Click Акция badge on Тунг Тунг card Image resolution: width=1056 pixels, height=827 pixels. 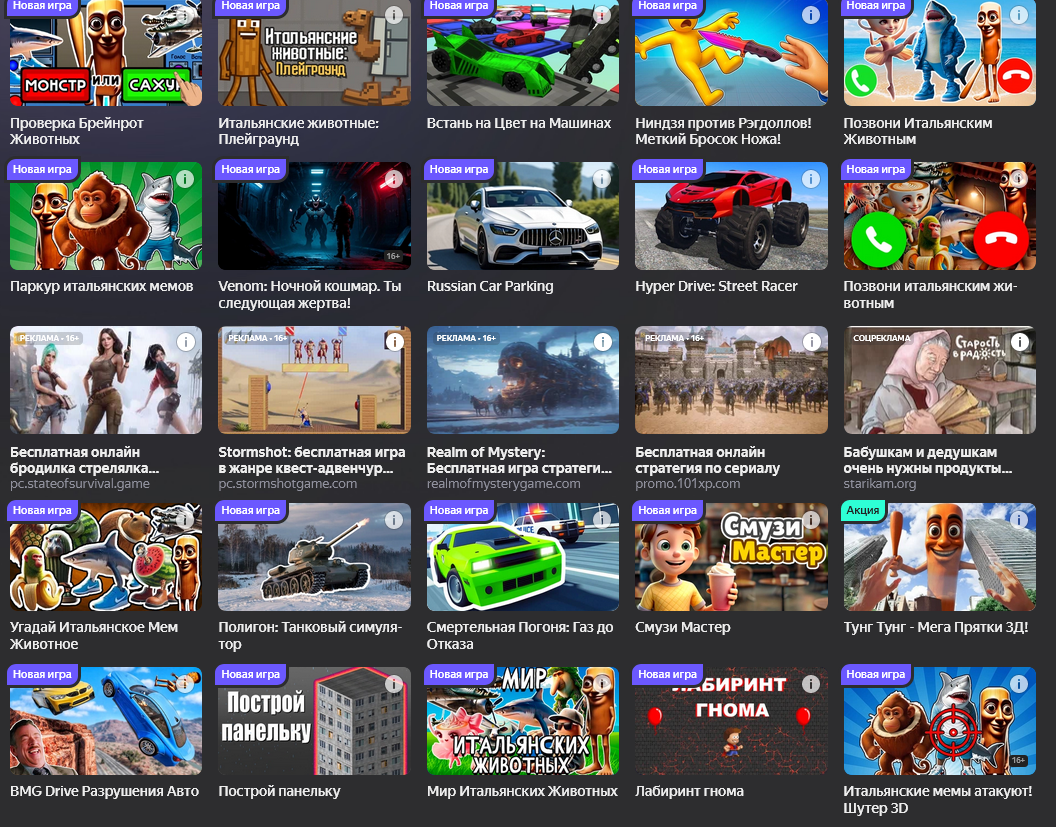click(863, 510)
